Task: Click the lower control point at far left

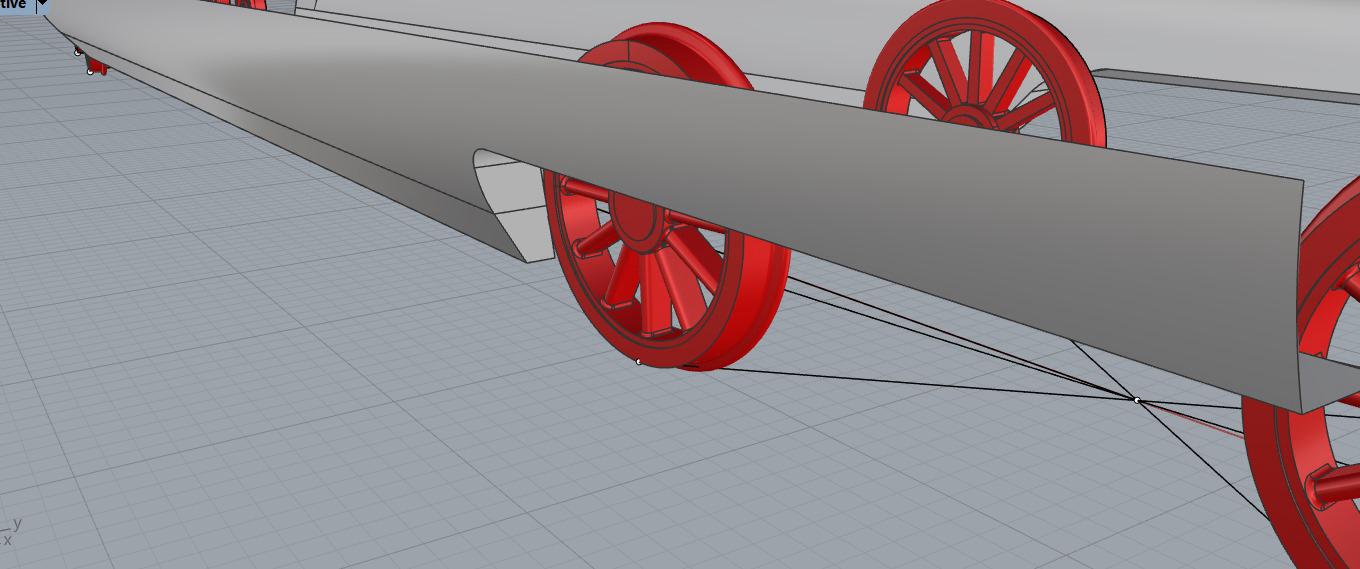Action: (x=91, y=72)
